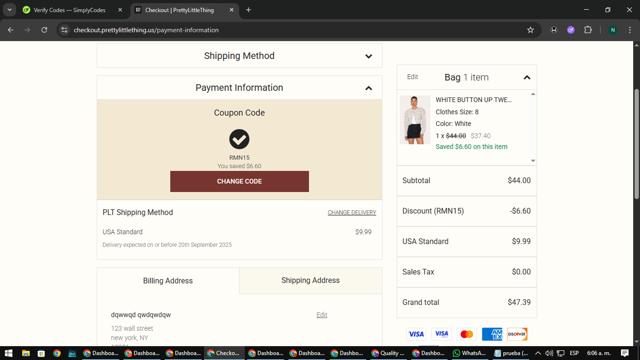Click the WHITE BUTTON UP TWE... product title

pyautogui.click(x=473, y=100)
